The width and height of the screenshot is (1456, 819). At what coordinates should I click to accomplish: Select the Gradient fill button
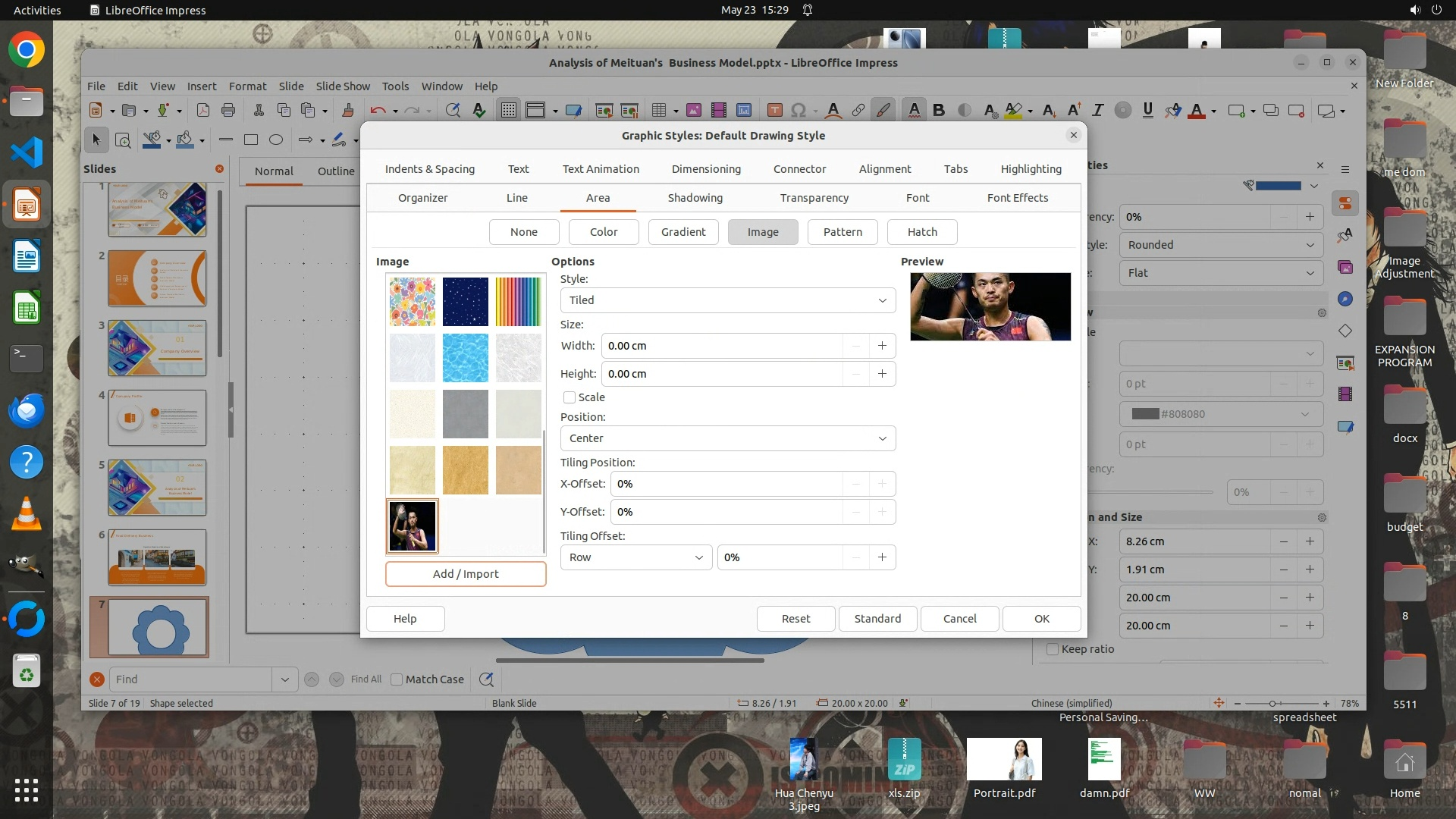682,232
